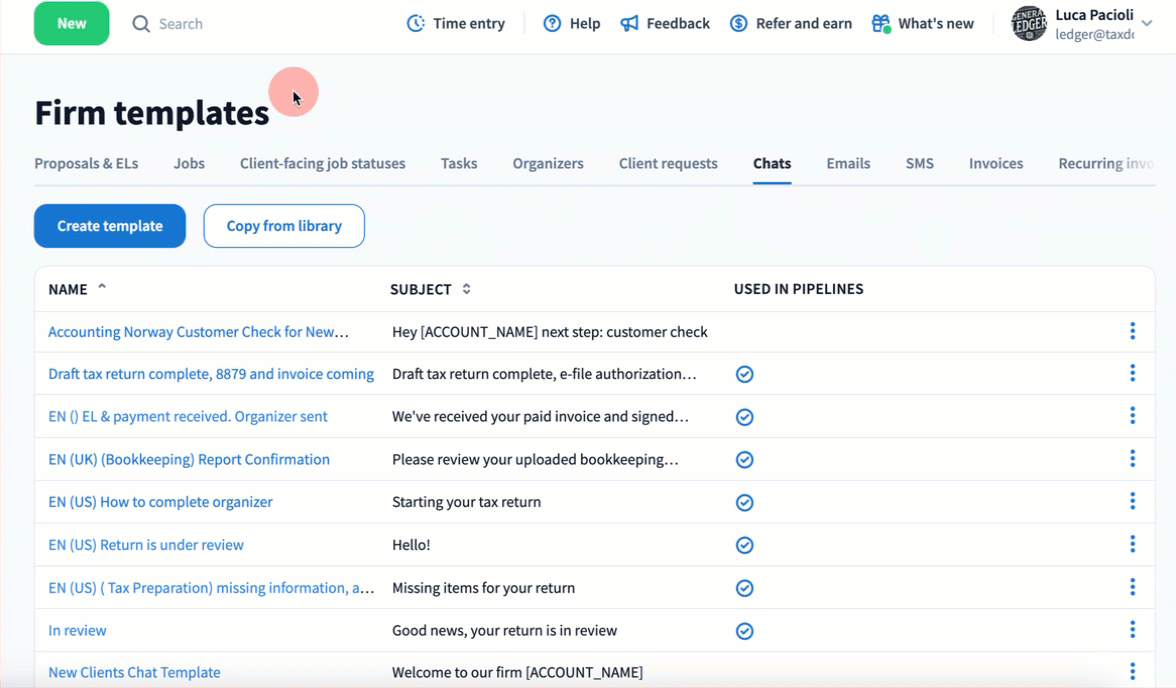Screen dimensions: 1176x688
Task: Click the Create template button
Action: [x=110, y=226]
